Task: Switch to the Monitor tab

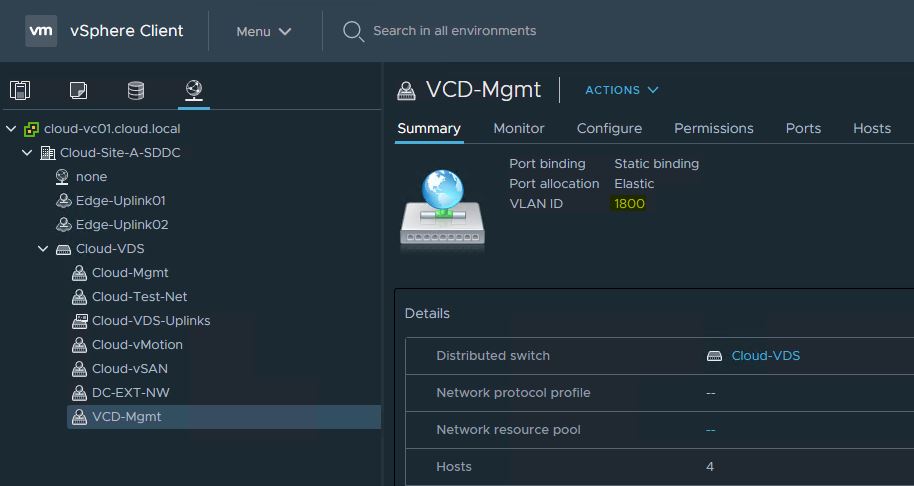Action: (518, 128)
